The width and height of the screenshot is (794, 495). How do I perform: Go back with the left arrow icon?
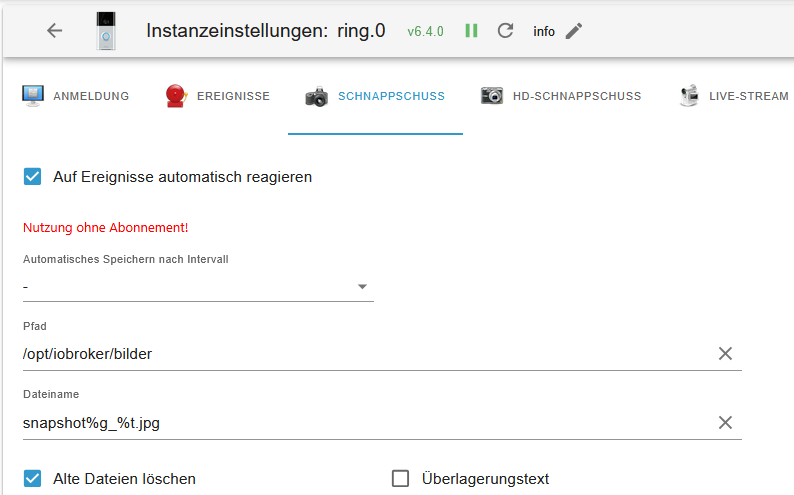click(54, 31)
